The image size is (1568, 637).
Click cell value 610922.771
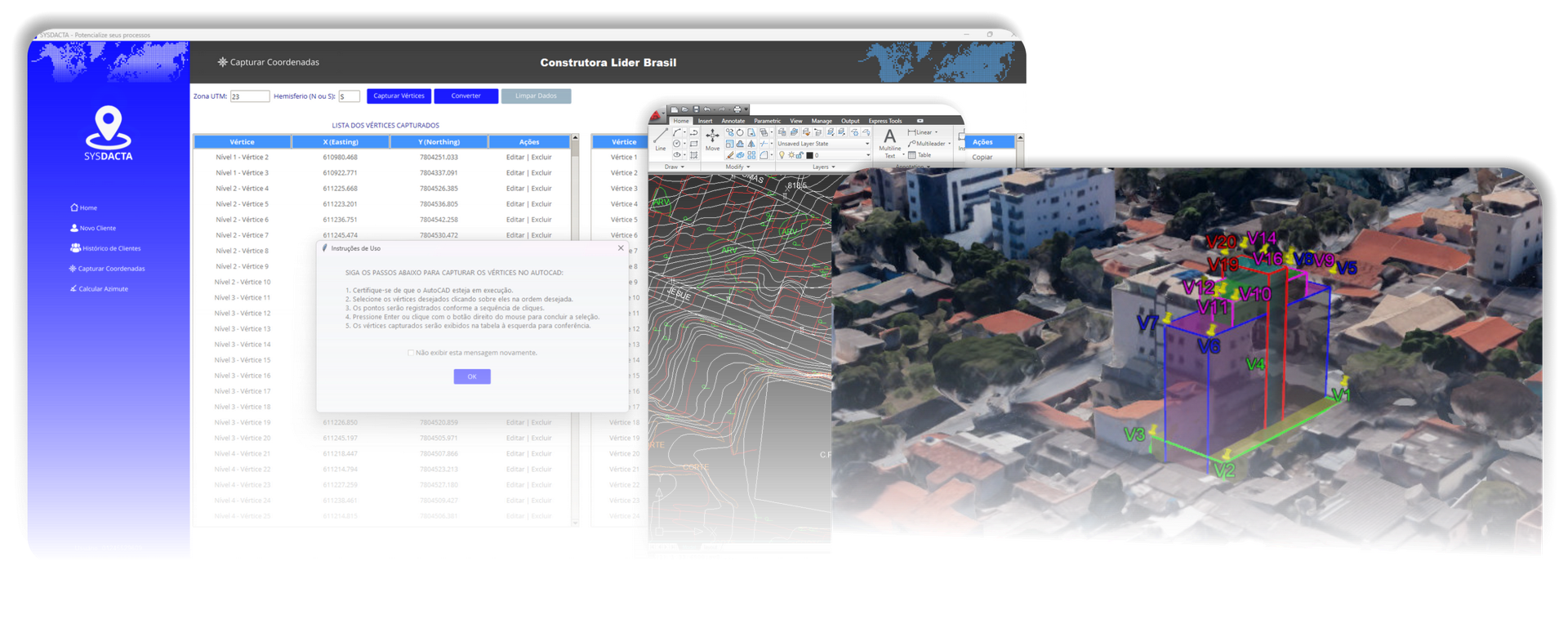pos(340,173)
